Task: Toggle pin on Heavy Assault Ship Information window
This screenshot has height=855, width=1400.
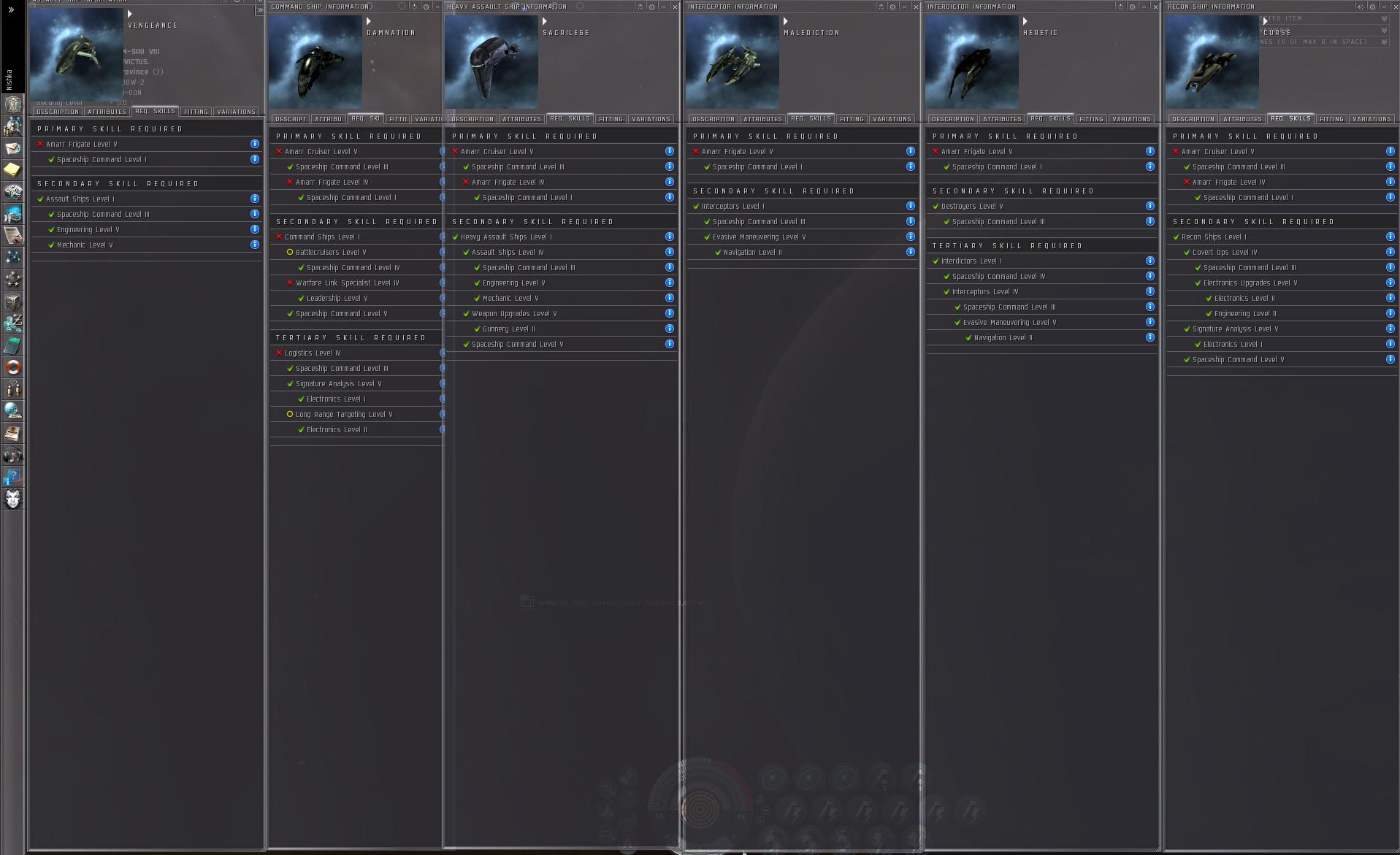Action: (x=651, y=7)
